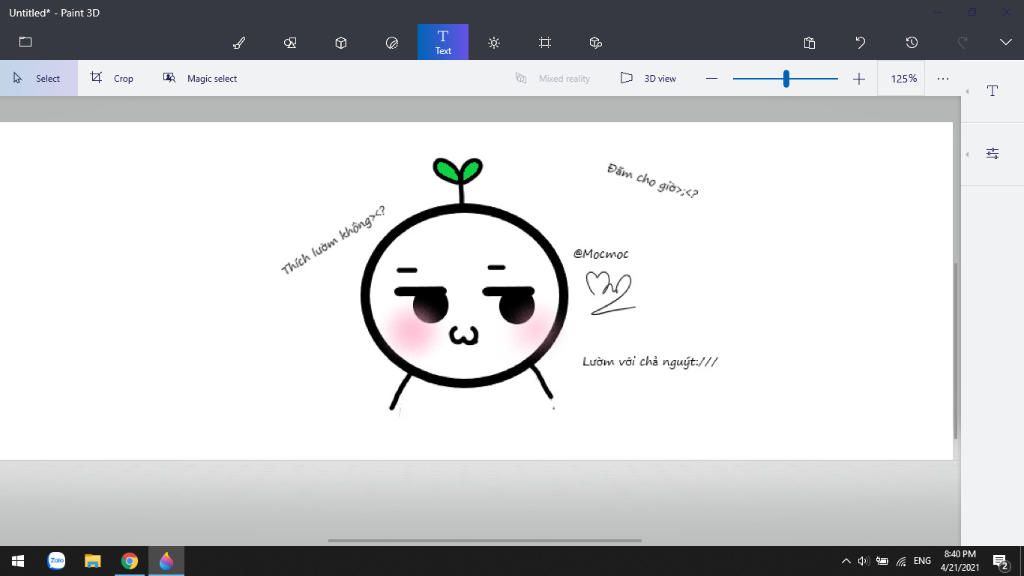Screen dimensions: 1024x576
Task: Select the Text tab
Action: pyautogui.click(x=443, y=42)
